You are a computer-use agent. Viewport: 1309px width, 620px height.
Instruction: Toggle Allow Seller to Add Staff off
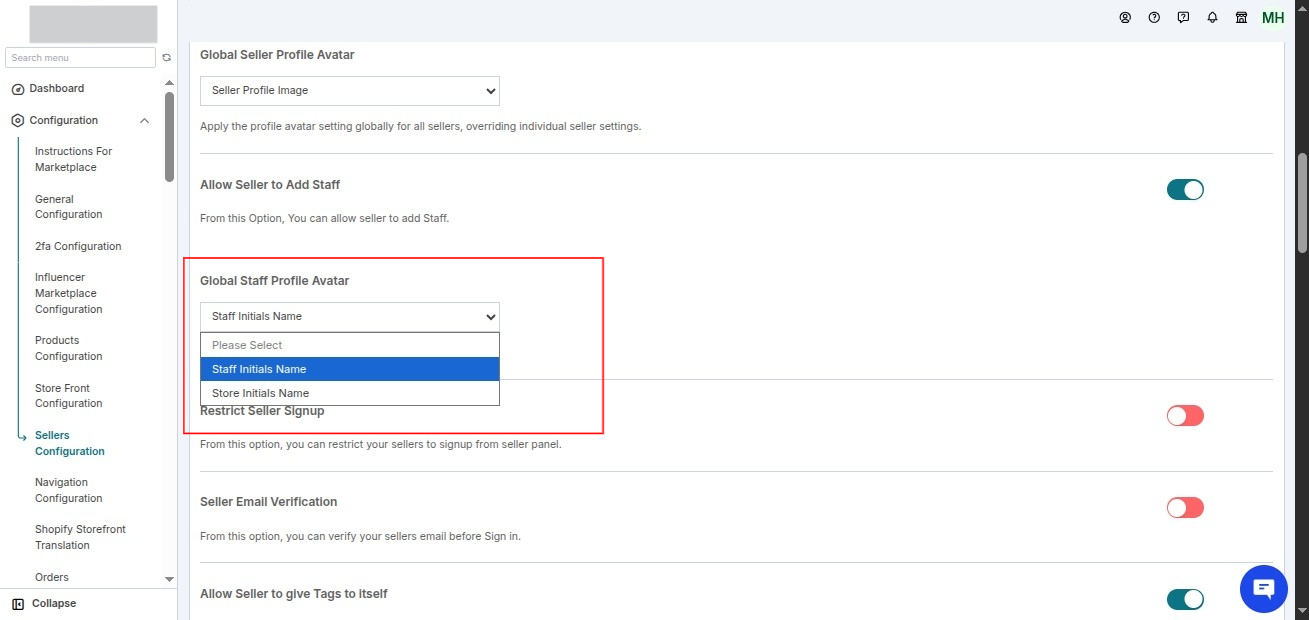pyautogui.click(x=1185, y=190)
